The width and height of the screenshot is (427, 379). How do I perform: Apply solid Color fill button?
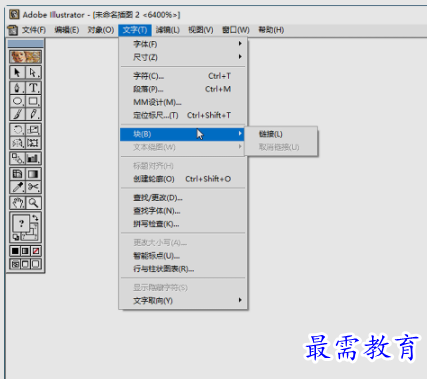point(15,251)
